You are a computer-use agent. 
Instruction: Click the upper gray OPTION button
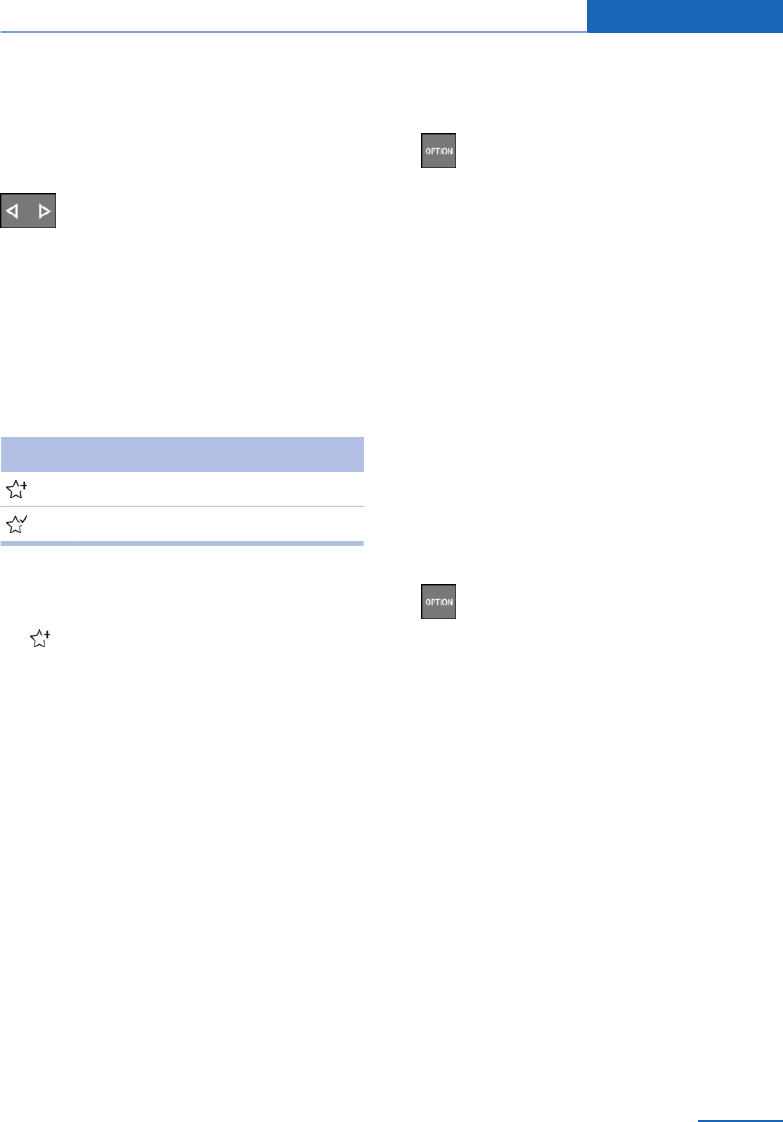pos(438,150)
